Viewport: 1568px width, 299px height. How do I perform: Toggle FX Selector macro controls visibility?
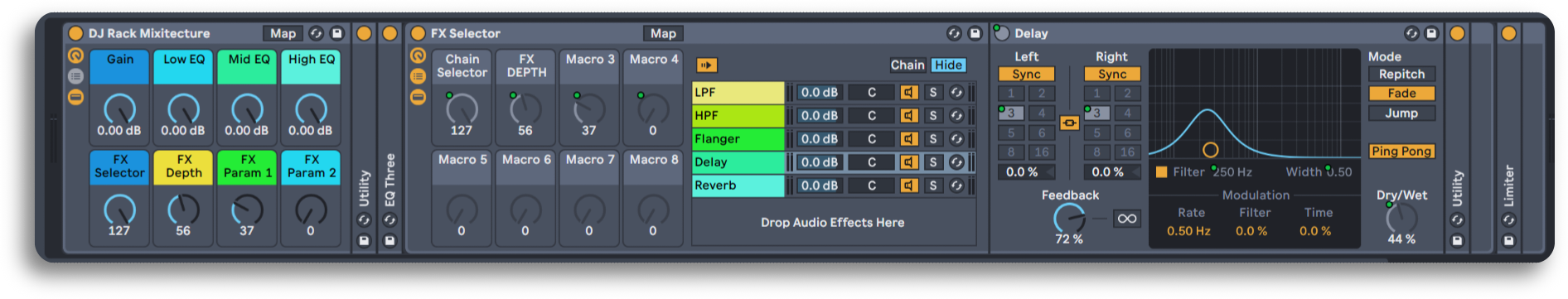[418, 55]
